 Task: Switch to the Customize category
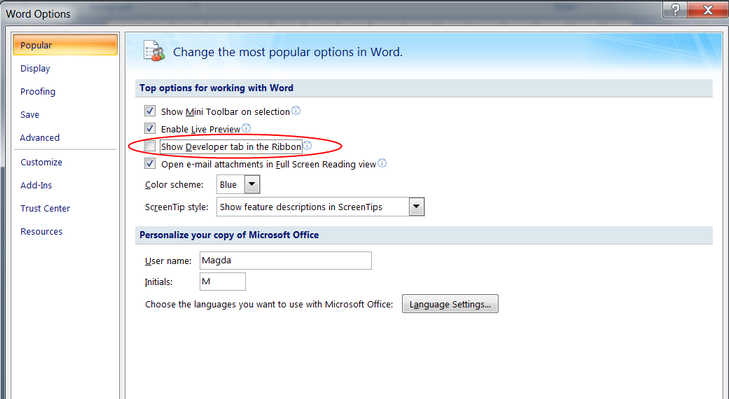point(41,162)
